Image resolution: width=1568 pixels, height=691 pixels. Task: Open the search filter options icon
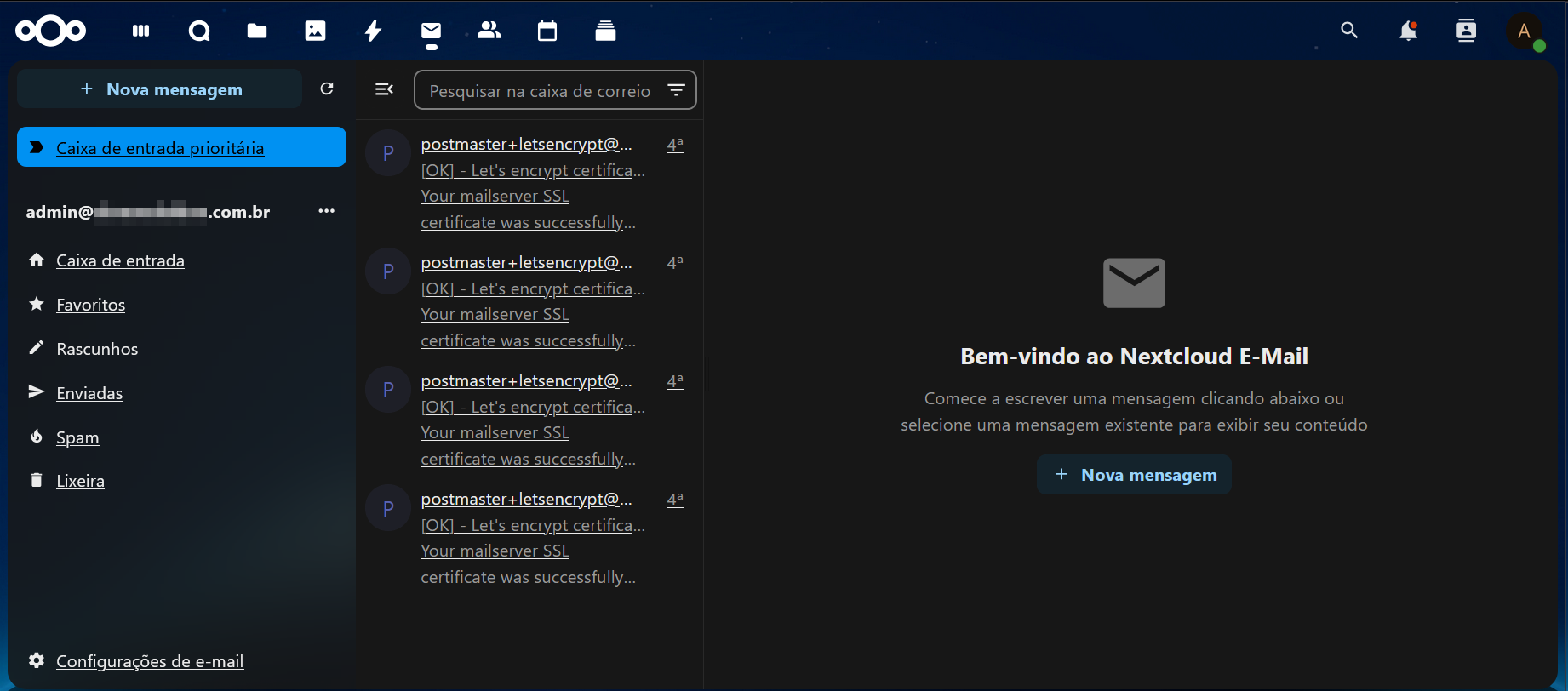pos(676,90)
